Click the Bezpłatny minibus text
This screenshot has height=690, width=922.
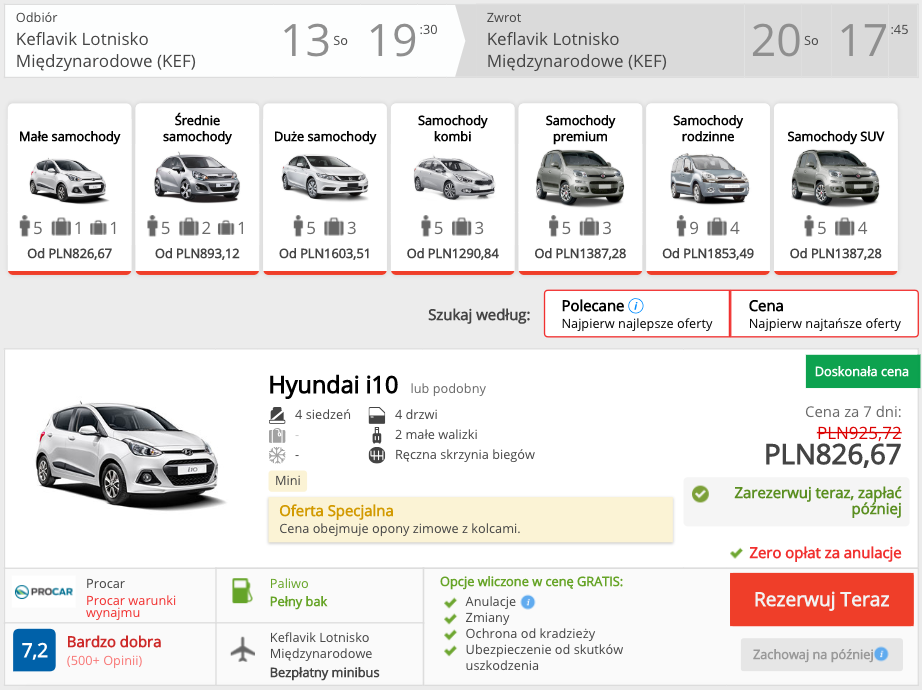(x=325, y=672)
